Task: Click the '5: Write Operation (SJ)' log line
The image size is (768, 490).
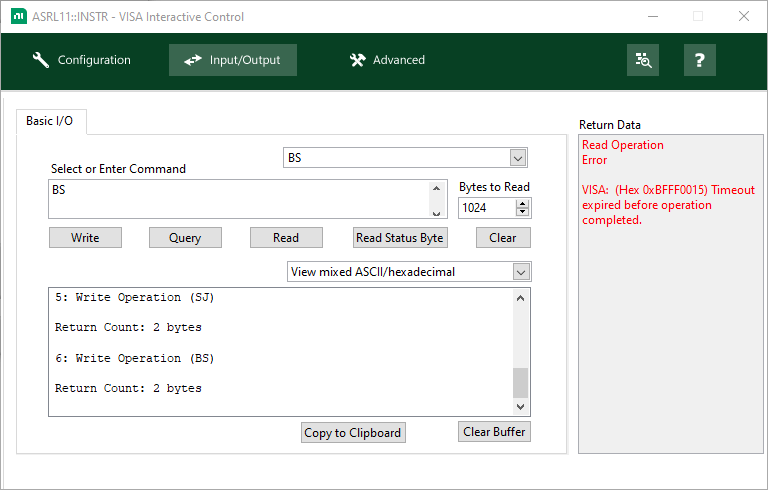Action: [134, 297]
